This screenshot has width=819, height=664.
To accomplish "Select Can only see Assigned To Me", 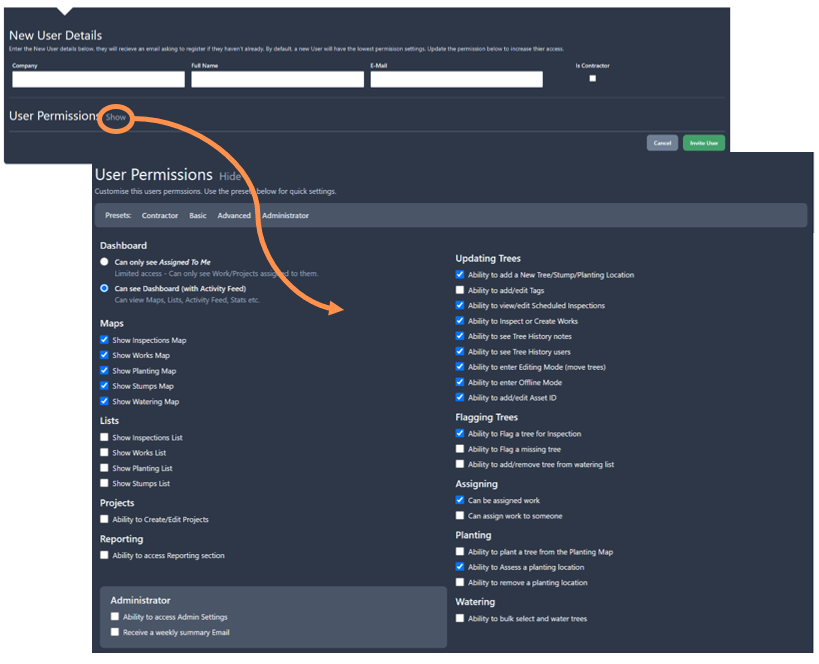I will point(105,262).
